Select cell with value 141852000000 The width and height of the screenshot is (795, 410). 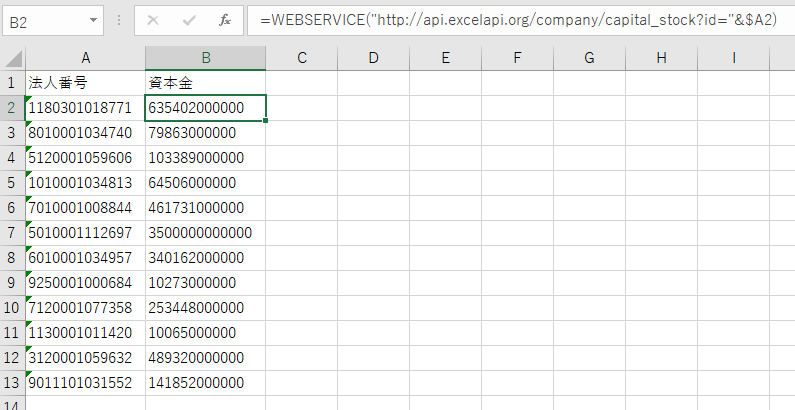[x=205, y=382]
